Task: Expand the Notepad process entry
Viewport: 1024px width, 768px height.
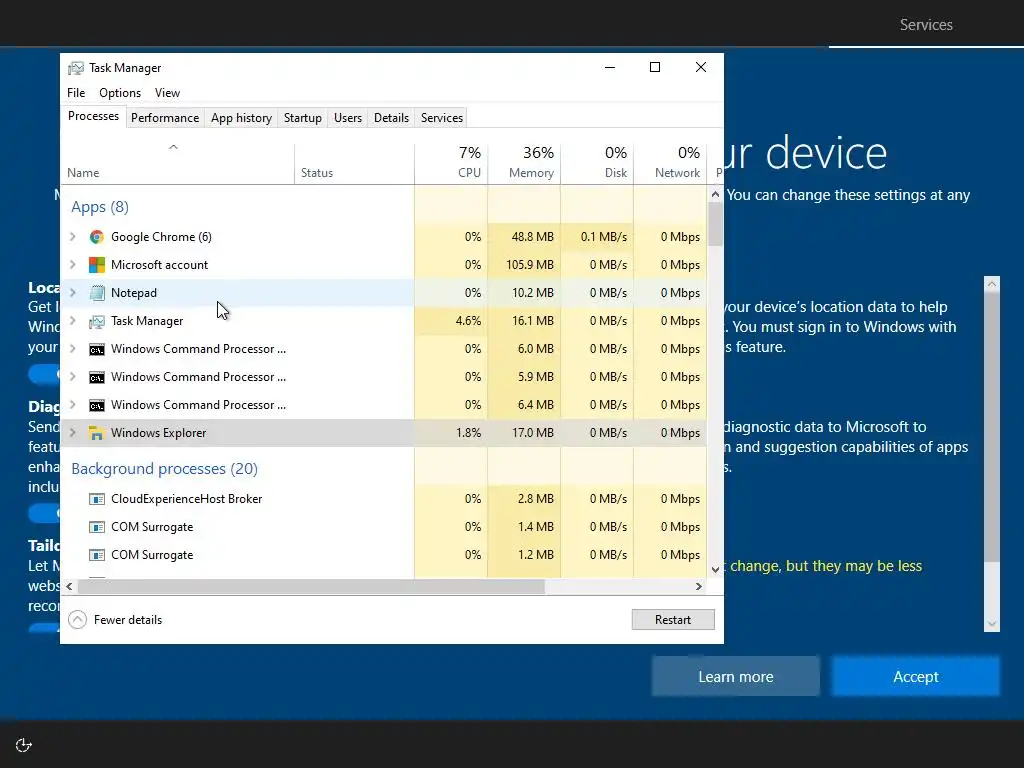Action: (73, 293)
